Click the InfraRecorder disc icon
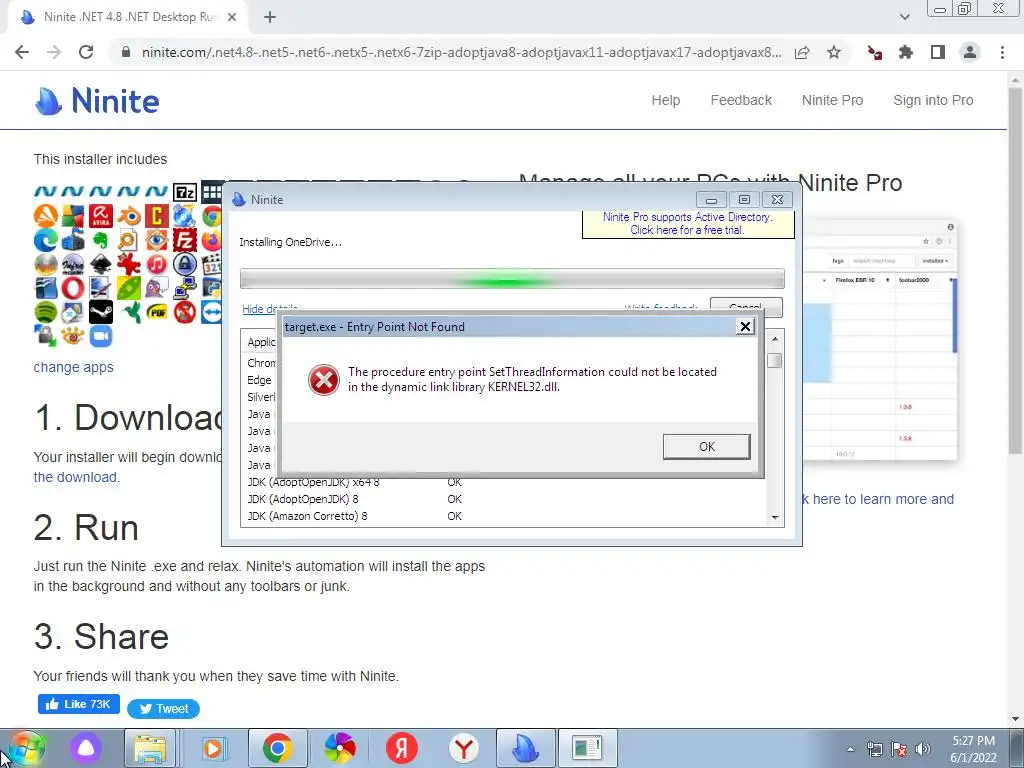The height and width of the screenshot is (768, 1024). click(72, 264)
